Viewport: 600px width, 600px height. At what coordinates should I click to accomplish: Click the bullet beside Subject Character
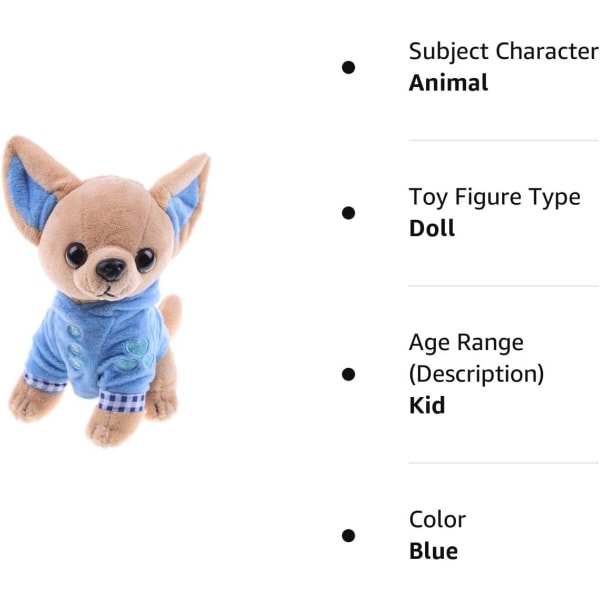(348, 67)
